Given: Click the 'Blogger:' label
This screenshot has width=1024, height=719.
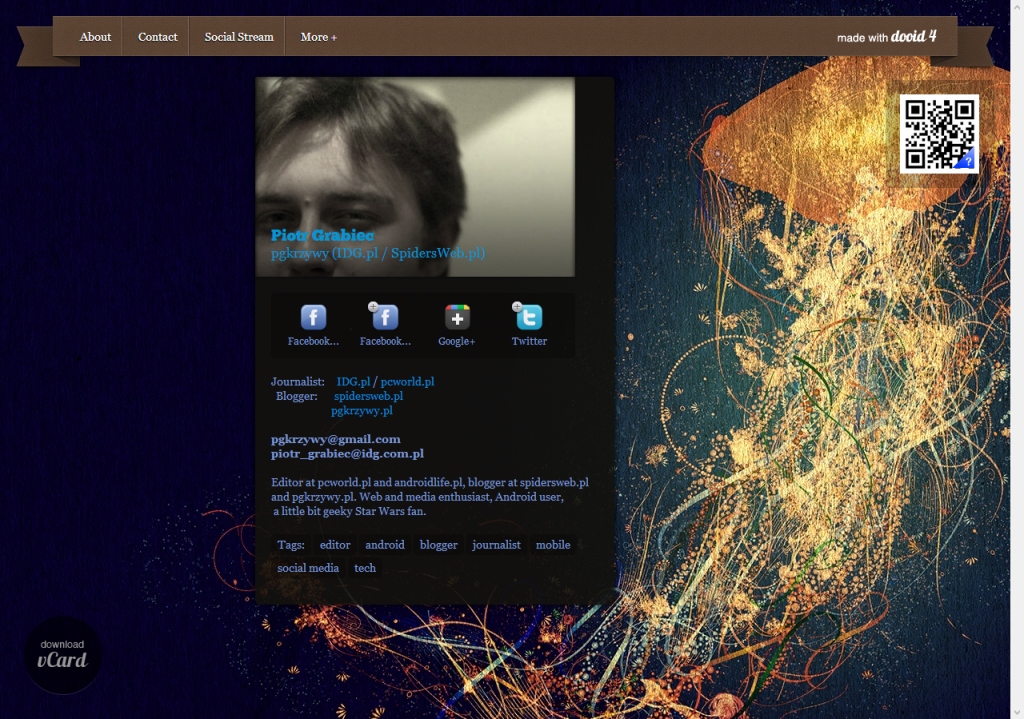Looking at the screenshot, I should (x=296, y=396).
